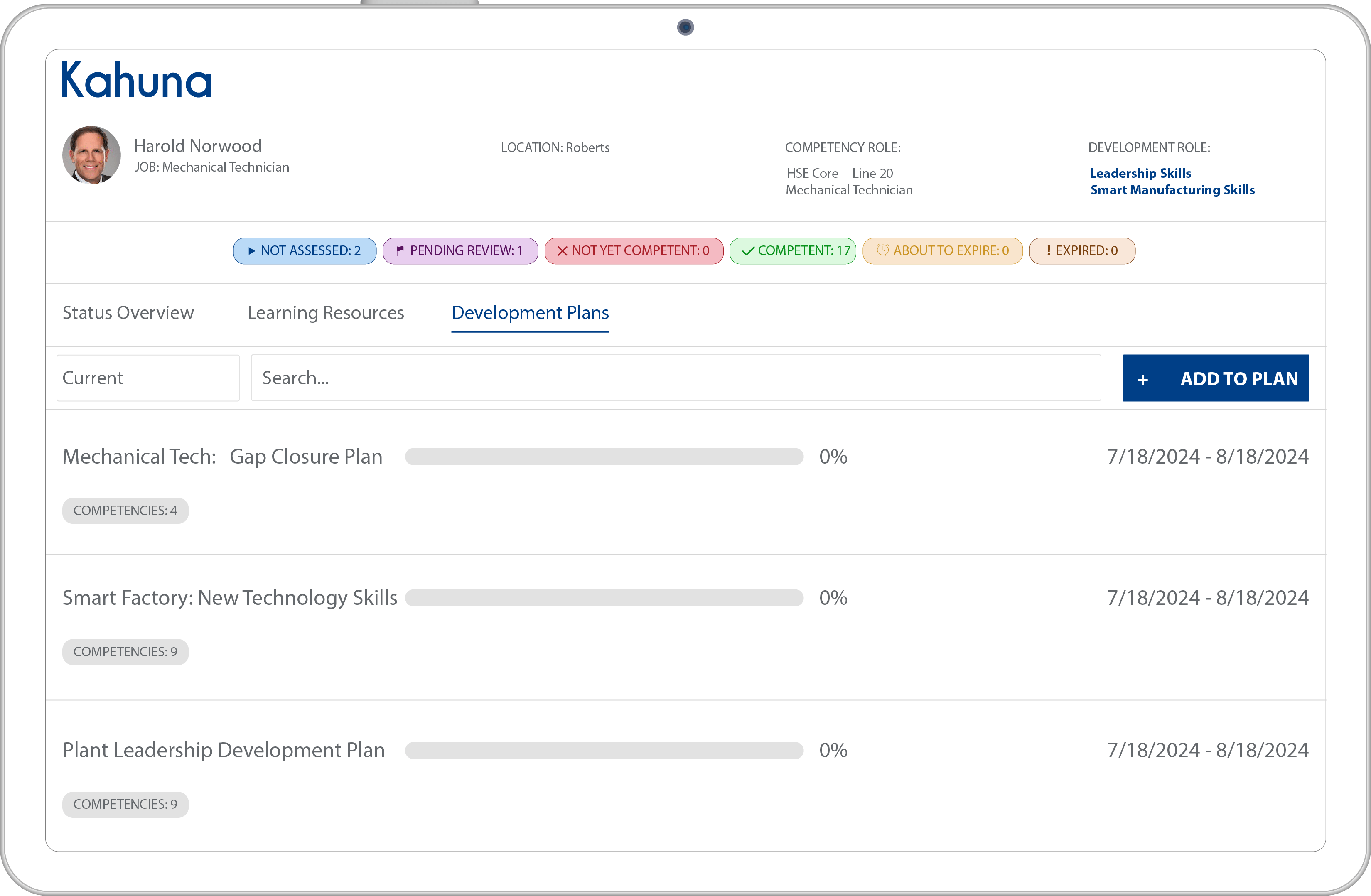Open the Leadership Skills development role link
1371x896 pixels.
click(x=1140, y=173)
